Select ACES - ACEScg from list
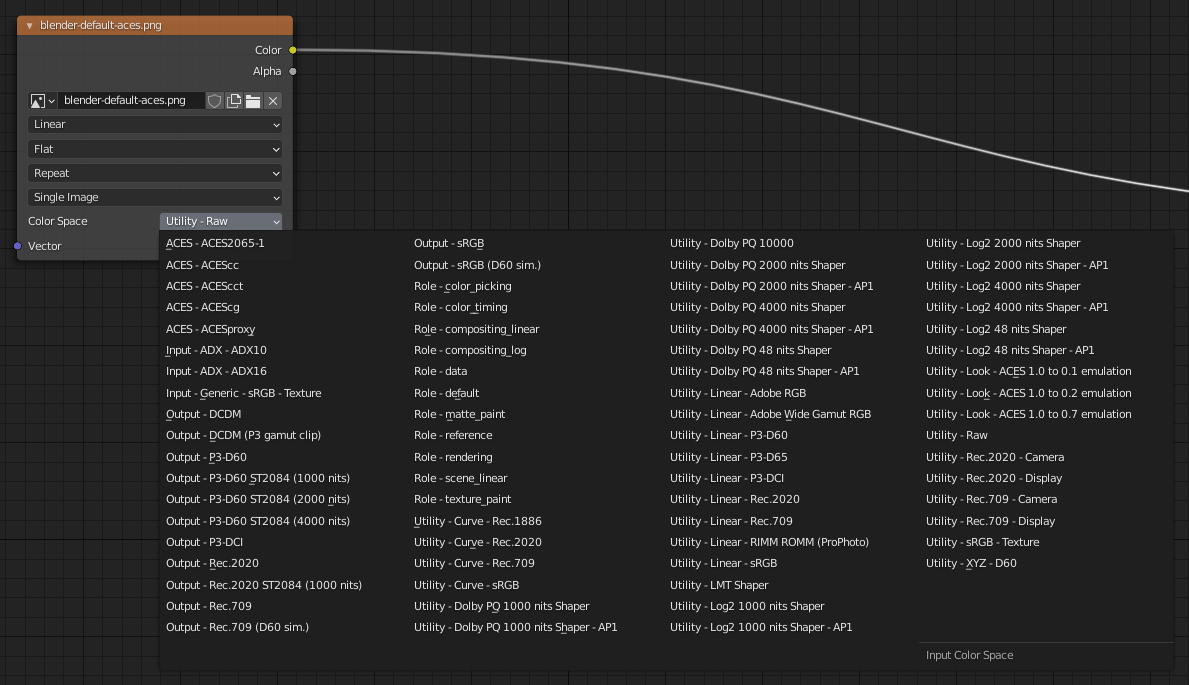 point(203,307)
